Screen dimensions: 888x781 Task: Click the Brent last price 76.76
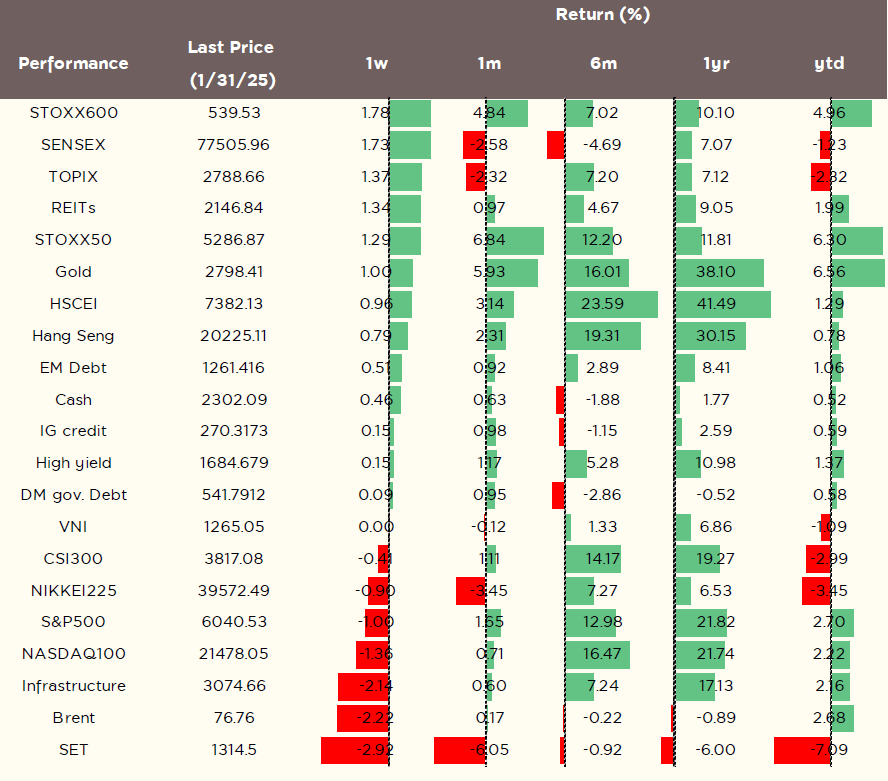tap(233, 718)
